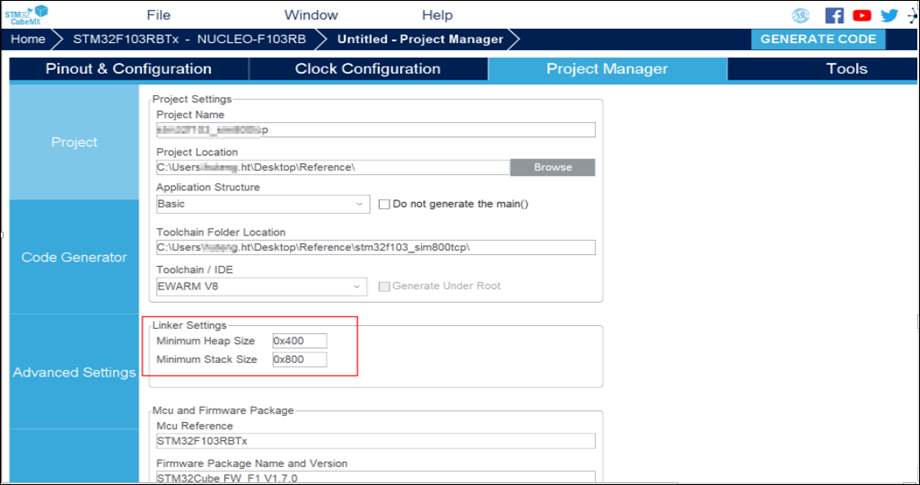
Task: Click the GENERATE CODE button
Action: click(818, 39)
